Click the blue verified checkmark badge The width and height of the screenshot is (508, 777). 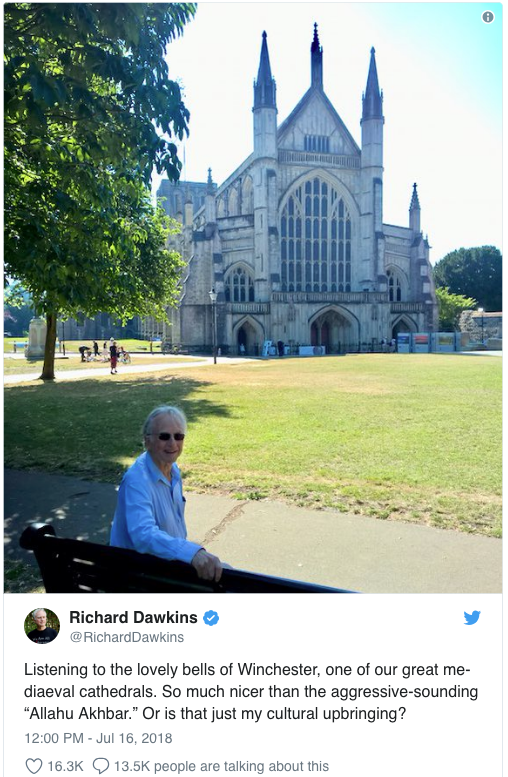211,618
